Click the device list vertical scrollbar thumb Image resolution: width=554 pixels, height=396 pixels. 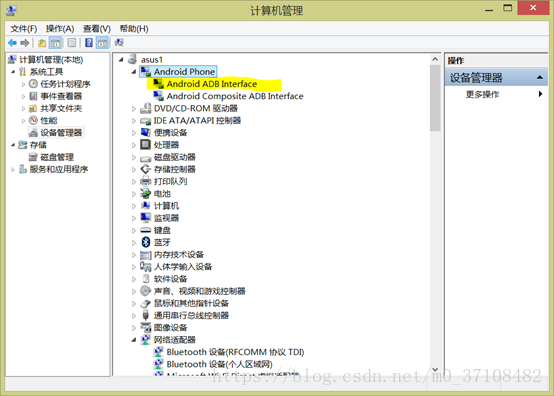(x=435, y=98)
